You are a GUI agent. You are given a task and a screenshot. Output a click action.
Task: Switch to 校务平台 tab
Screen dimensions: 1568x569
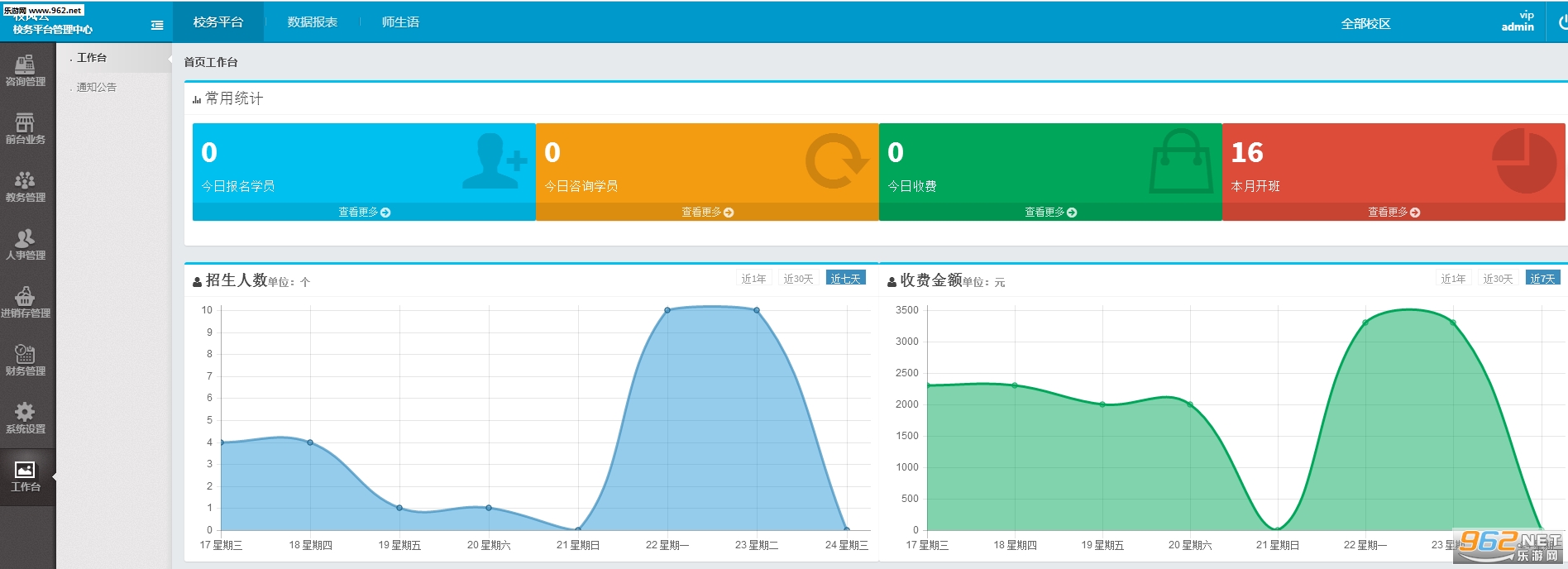[x=218, y=22]
